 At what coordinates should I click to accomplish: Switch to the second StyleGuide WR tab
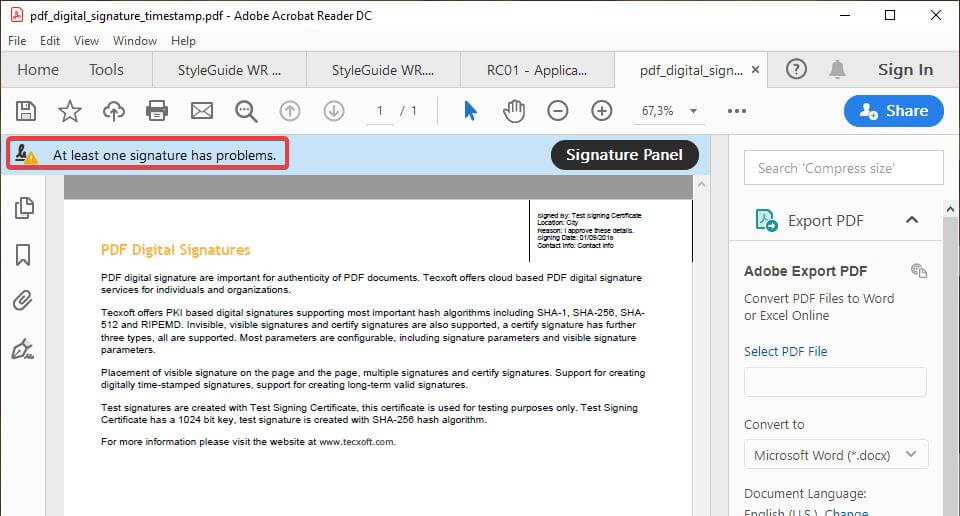[x=383, y=70]
